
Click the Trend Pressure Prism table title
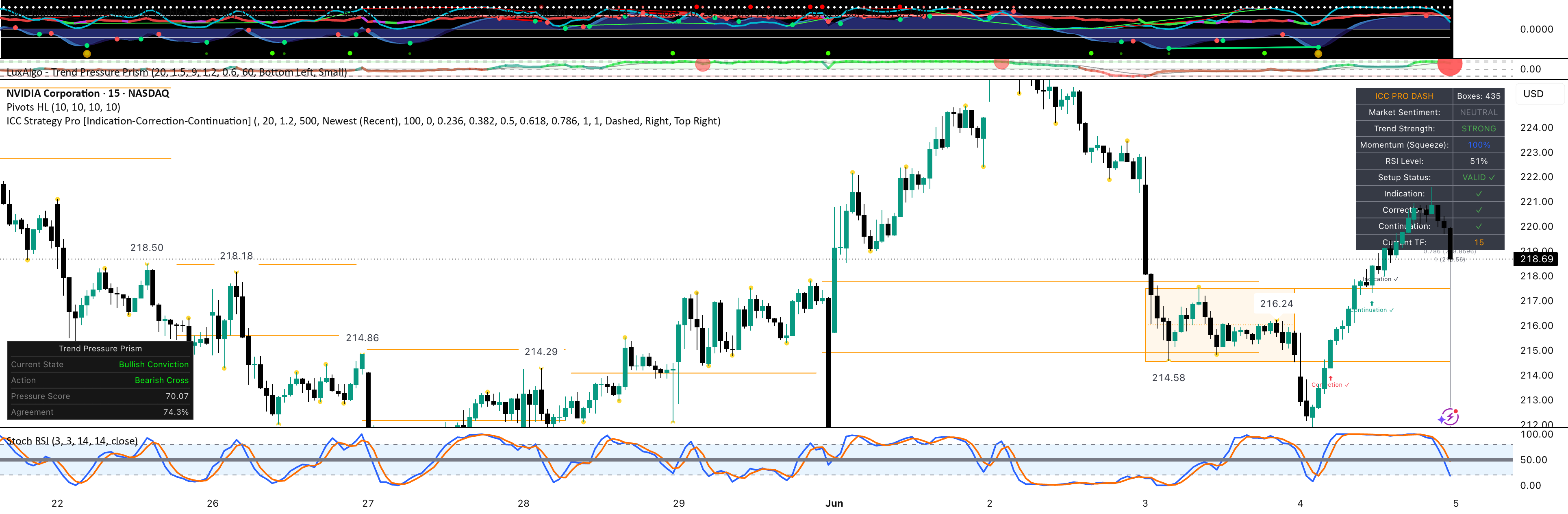tap(100, 348)
